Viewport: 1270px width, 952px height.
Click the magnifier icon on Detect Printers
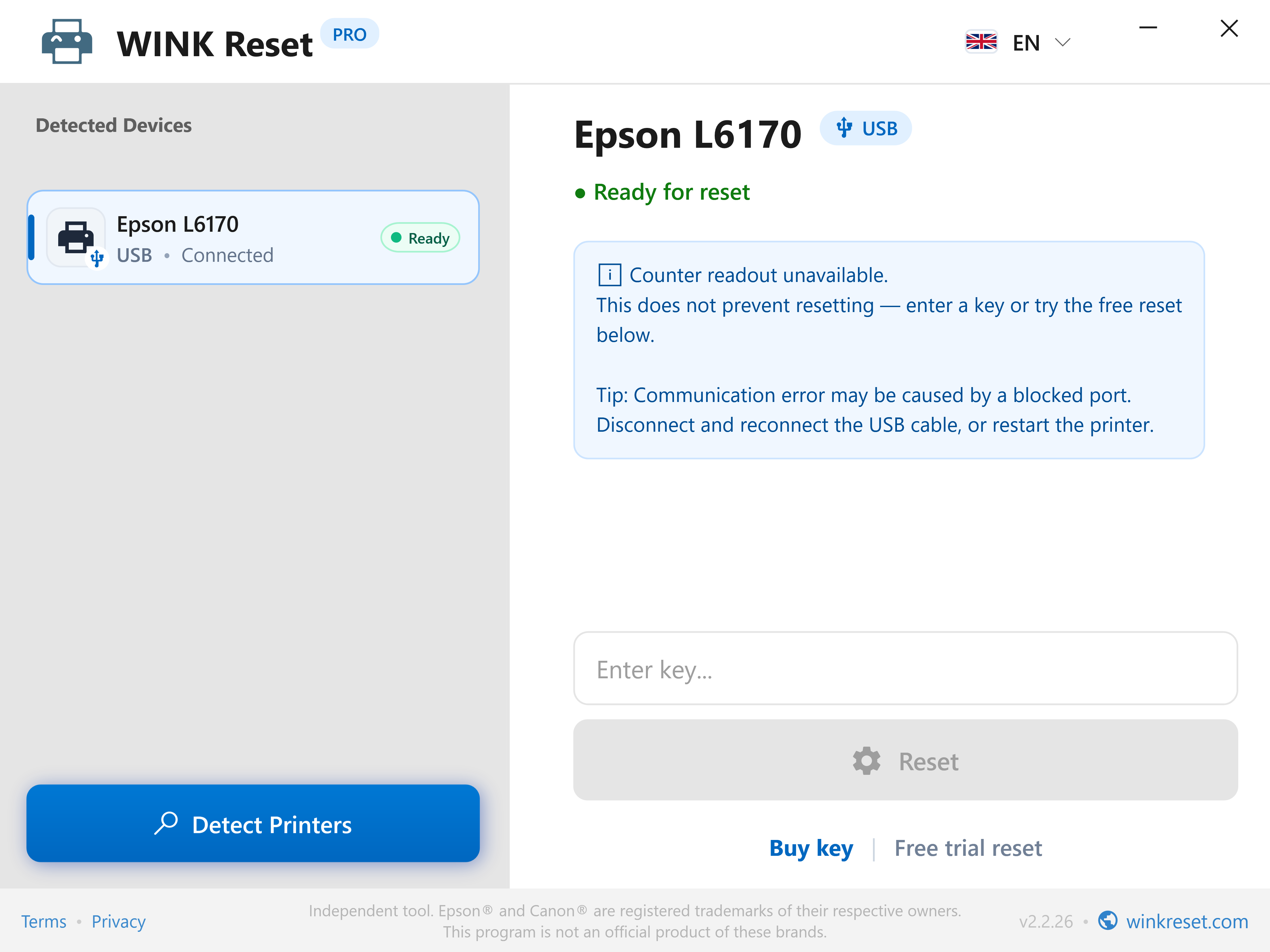click(166, 823)
